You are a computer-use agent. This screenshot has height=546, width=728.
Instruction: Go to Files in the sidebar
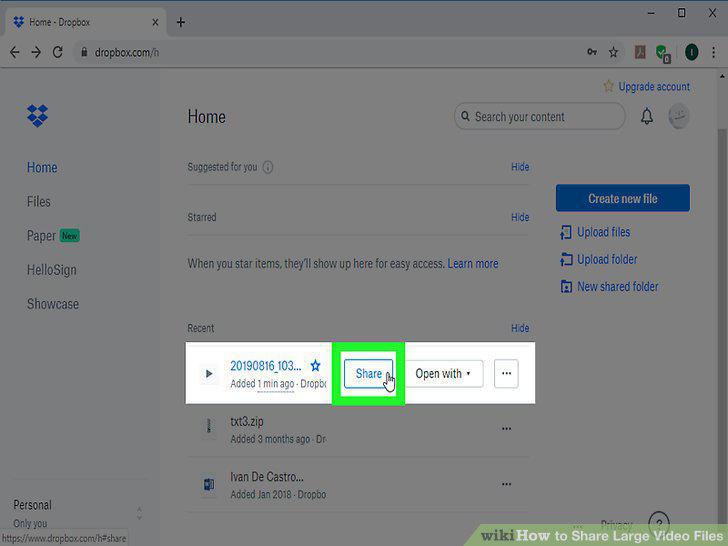point(39,202)
